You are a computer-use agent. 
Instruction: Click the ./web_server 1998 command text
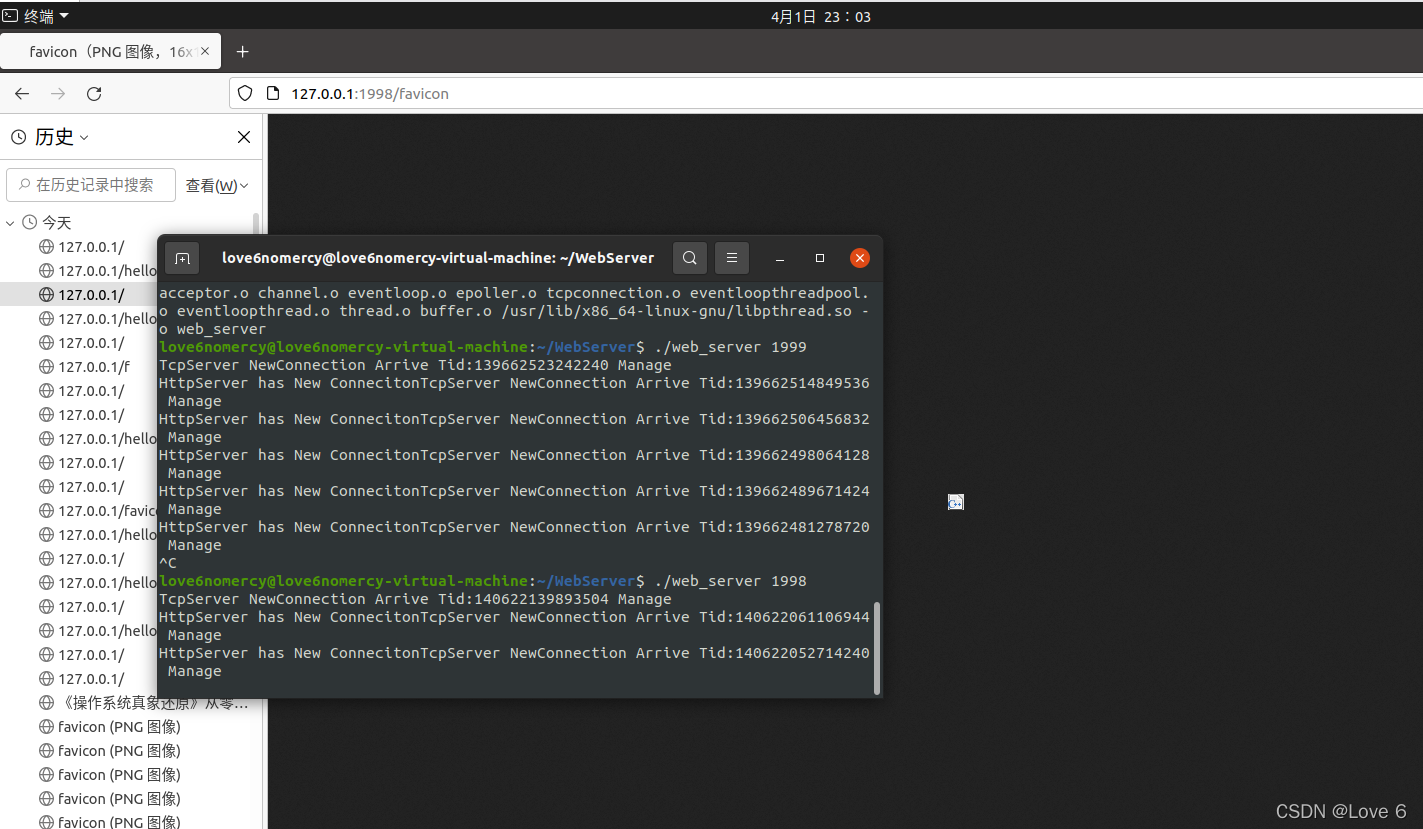pos(730,581)
